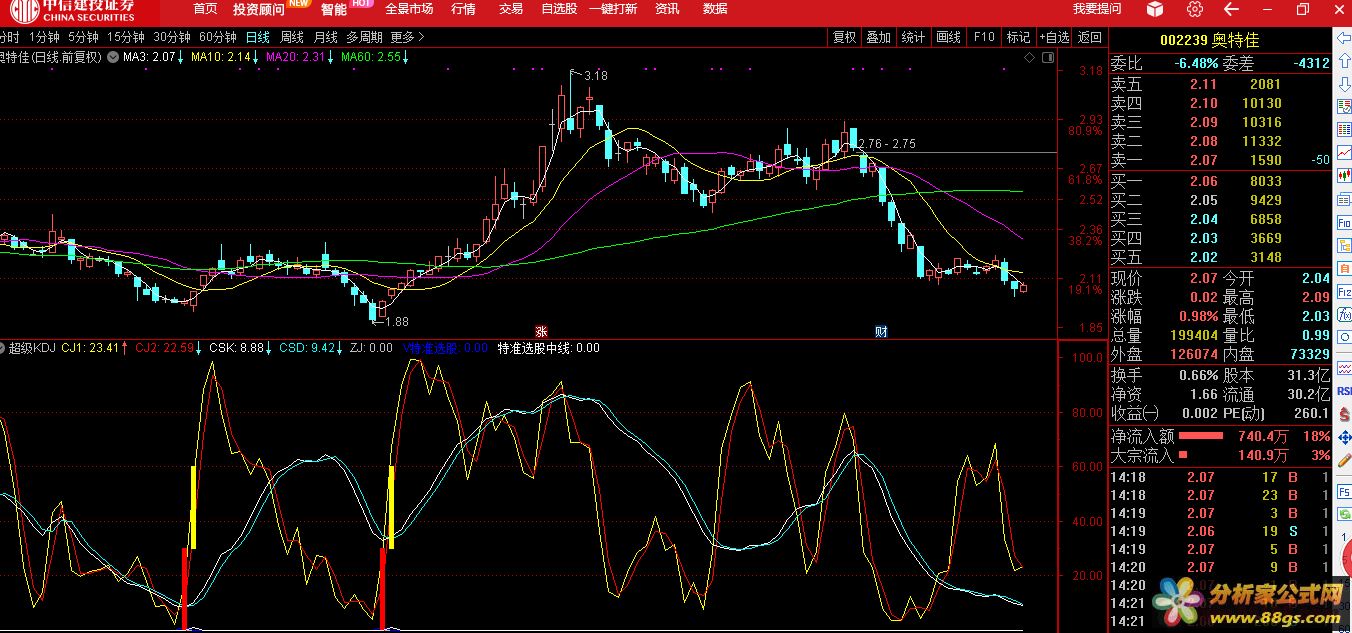Screen dimensions: 1352x633
Task: Click the China Securities logo
Action: click(x=71, y=12)
